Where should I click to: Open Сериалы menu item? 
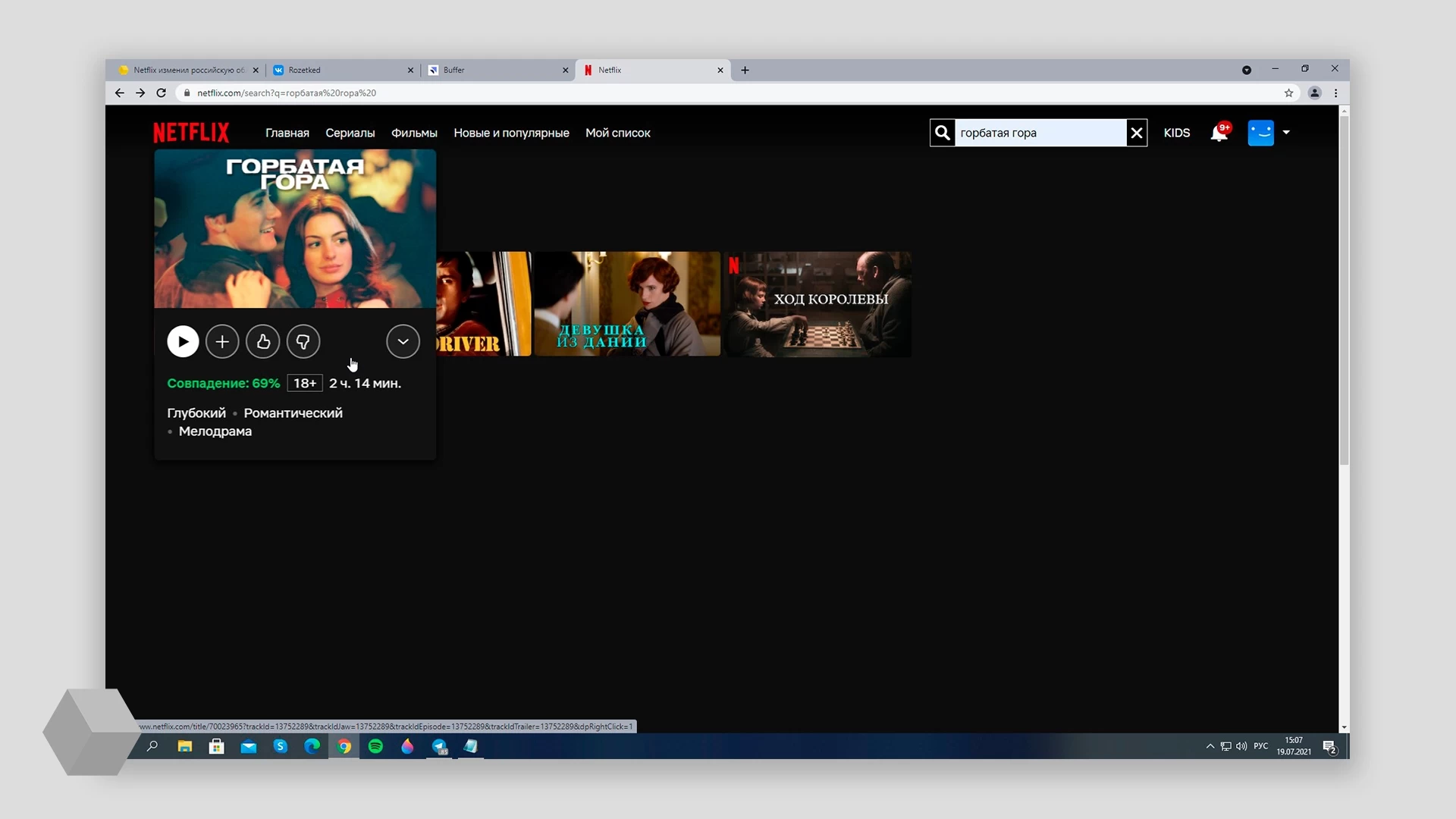point(350,133)
